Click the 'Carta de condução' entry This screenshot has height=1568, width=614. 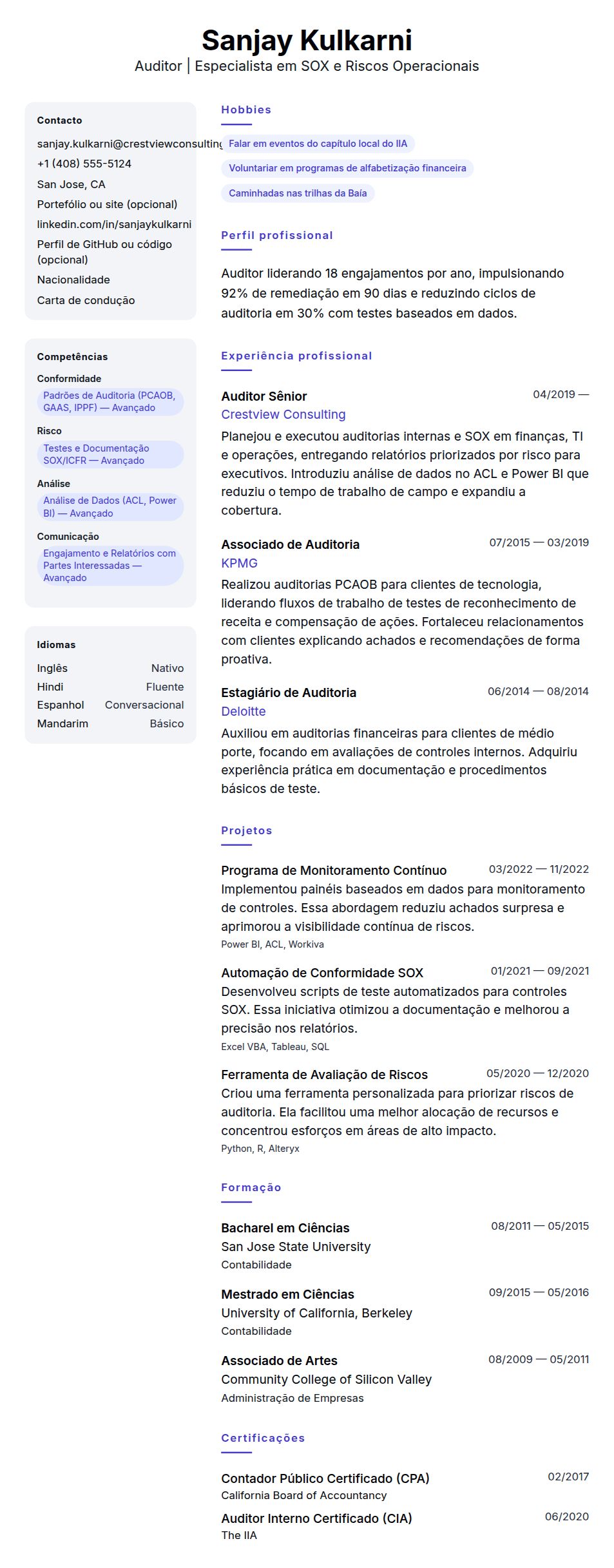coord(86,300)
